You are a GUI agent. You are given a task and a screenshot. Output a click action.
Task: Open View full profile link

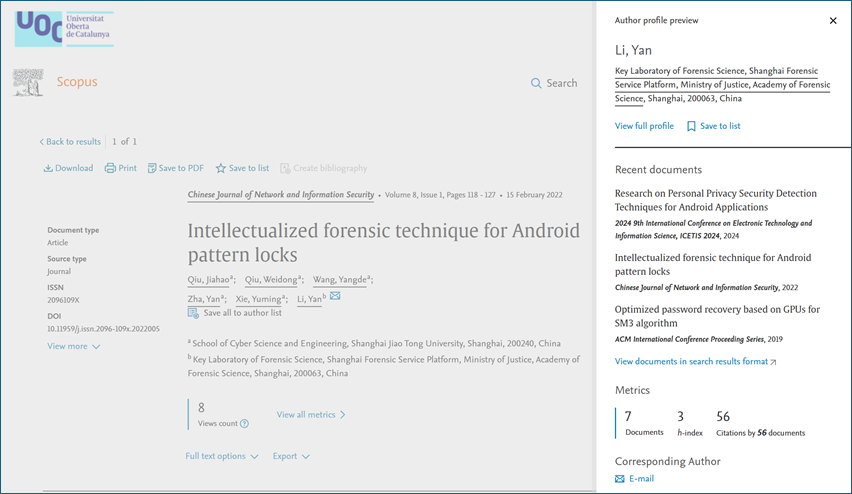[644, 126]
